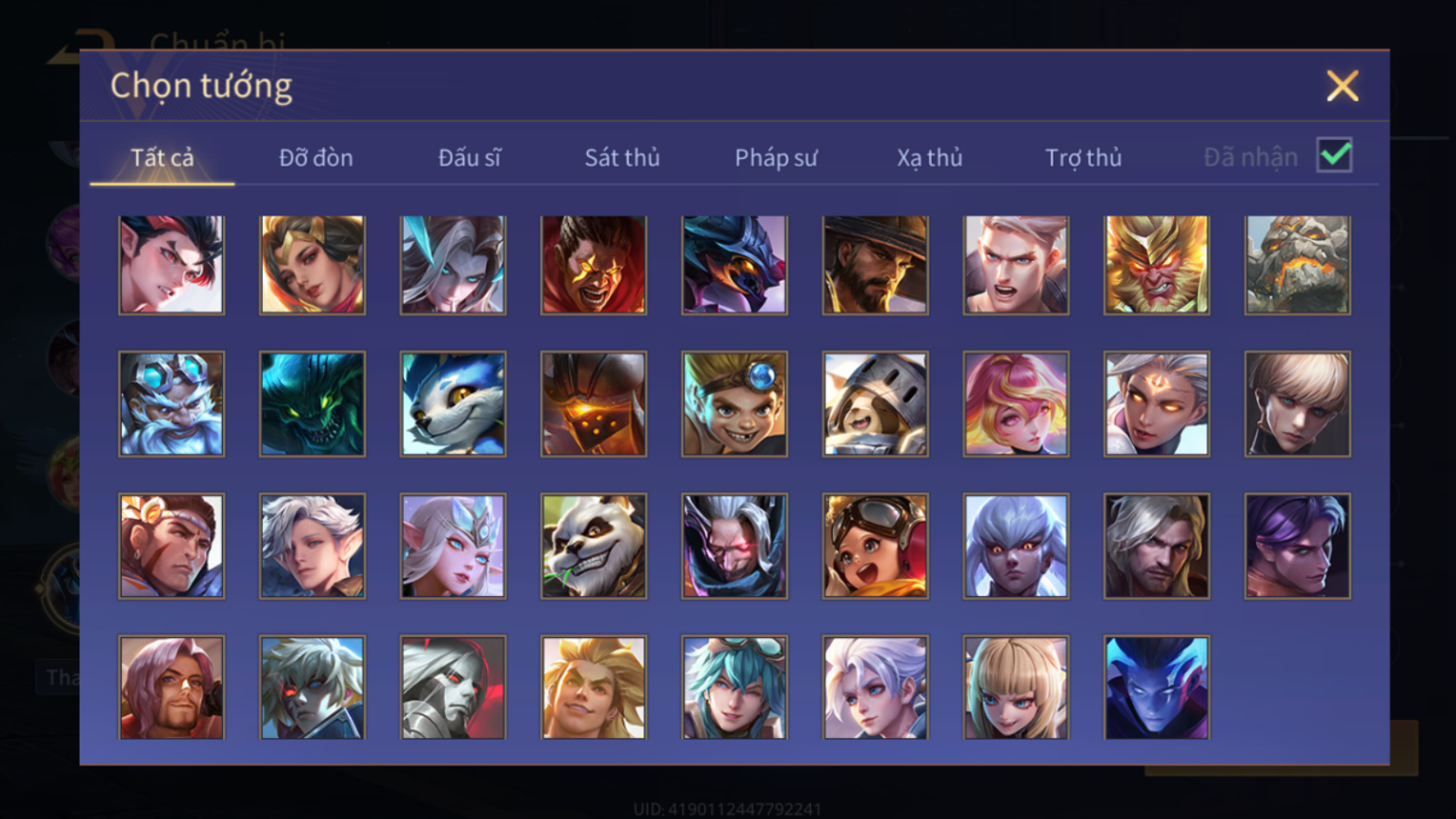Viewport: 1456px width, 819px height.
Task: Switch to the Trợ thủ tab
Action: point(1083,157)
